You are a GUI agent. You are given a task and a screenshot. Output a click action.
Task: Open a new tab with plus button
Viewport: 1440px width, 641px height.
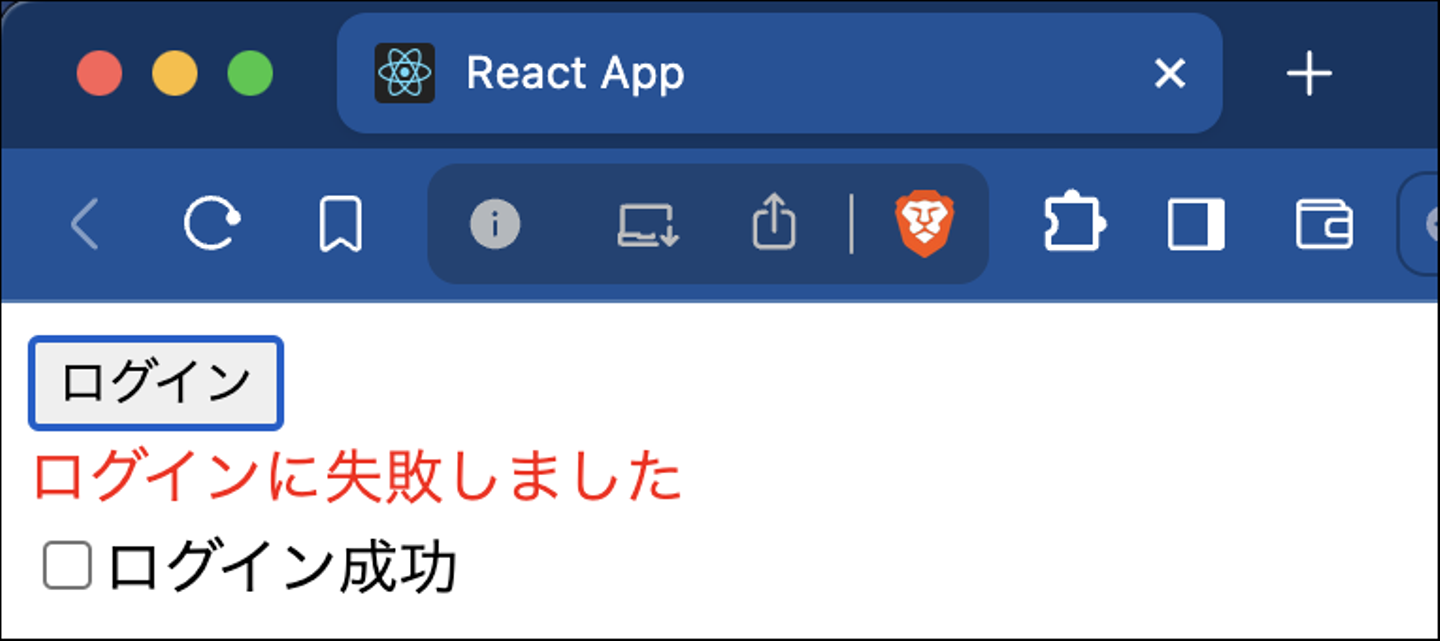1309,74
